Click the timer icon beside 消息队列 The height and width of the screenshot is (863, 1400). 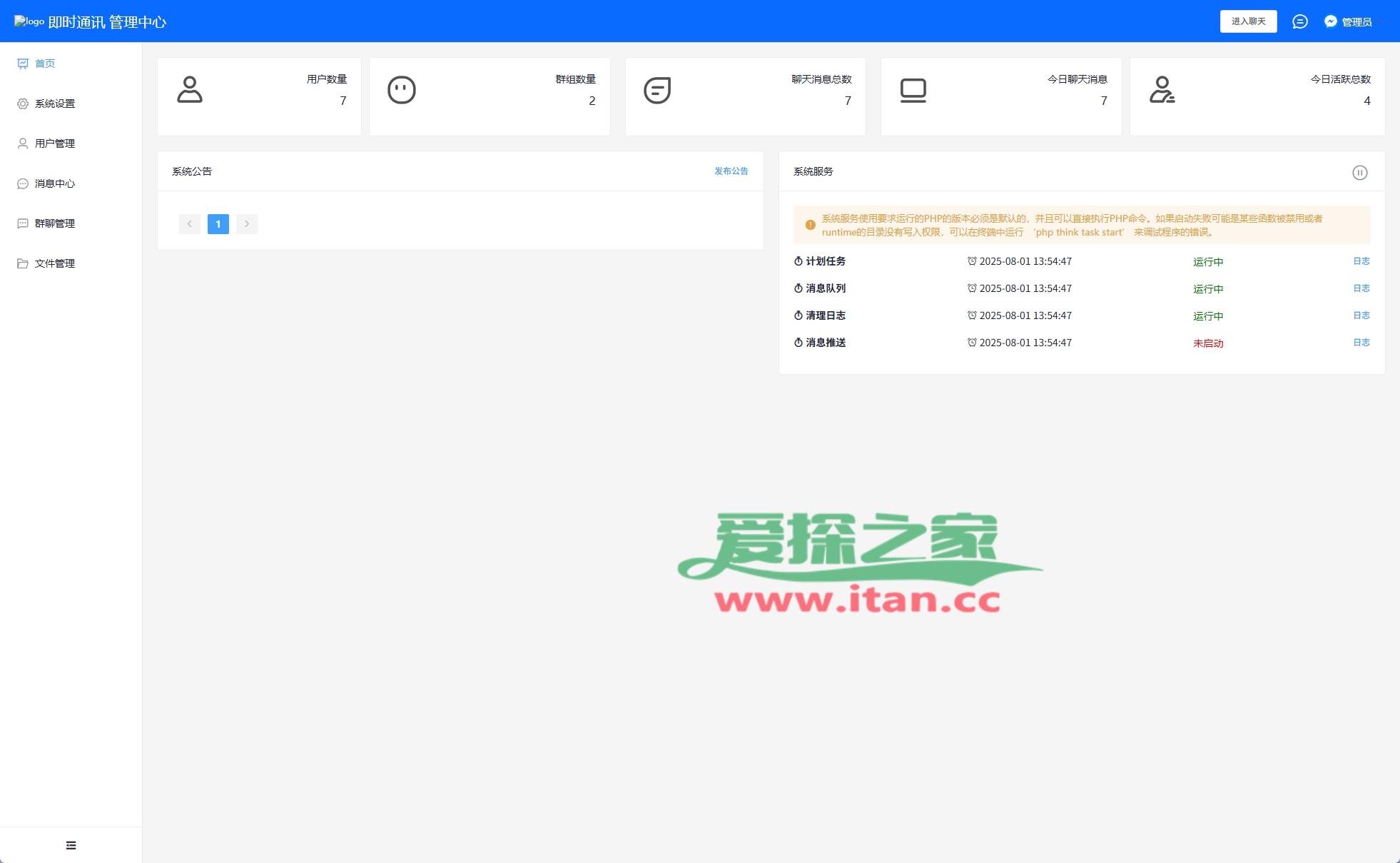pyautogui.click(x=798, y=288)
